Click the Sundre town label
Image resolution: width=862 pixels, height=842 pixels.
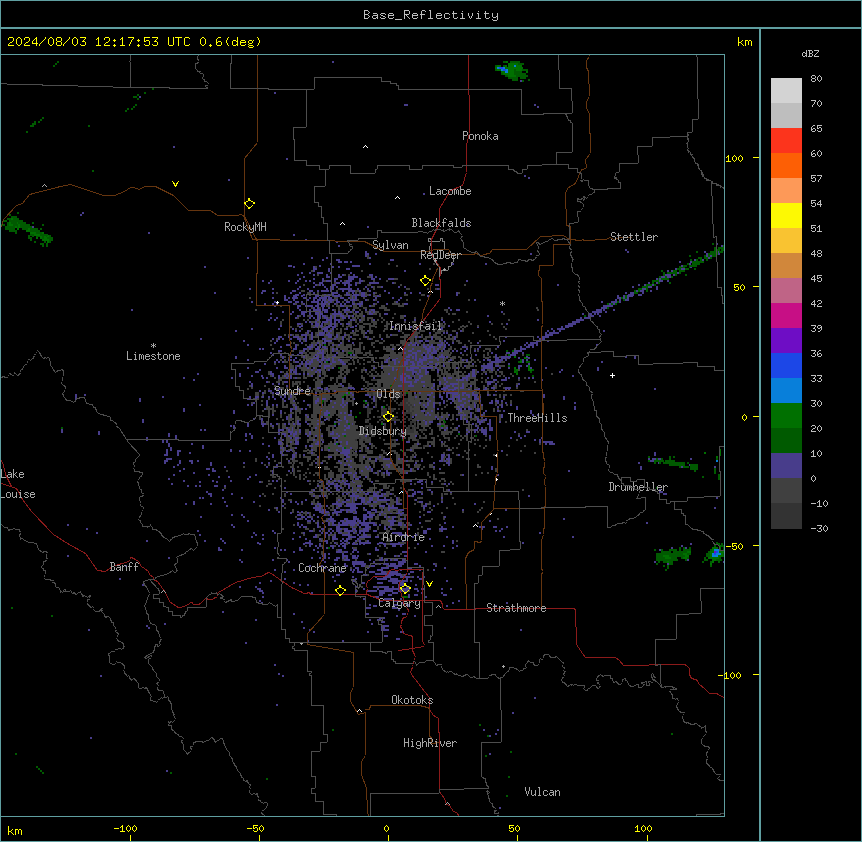292,391
